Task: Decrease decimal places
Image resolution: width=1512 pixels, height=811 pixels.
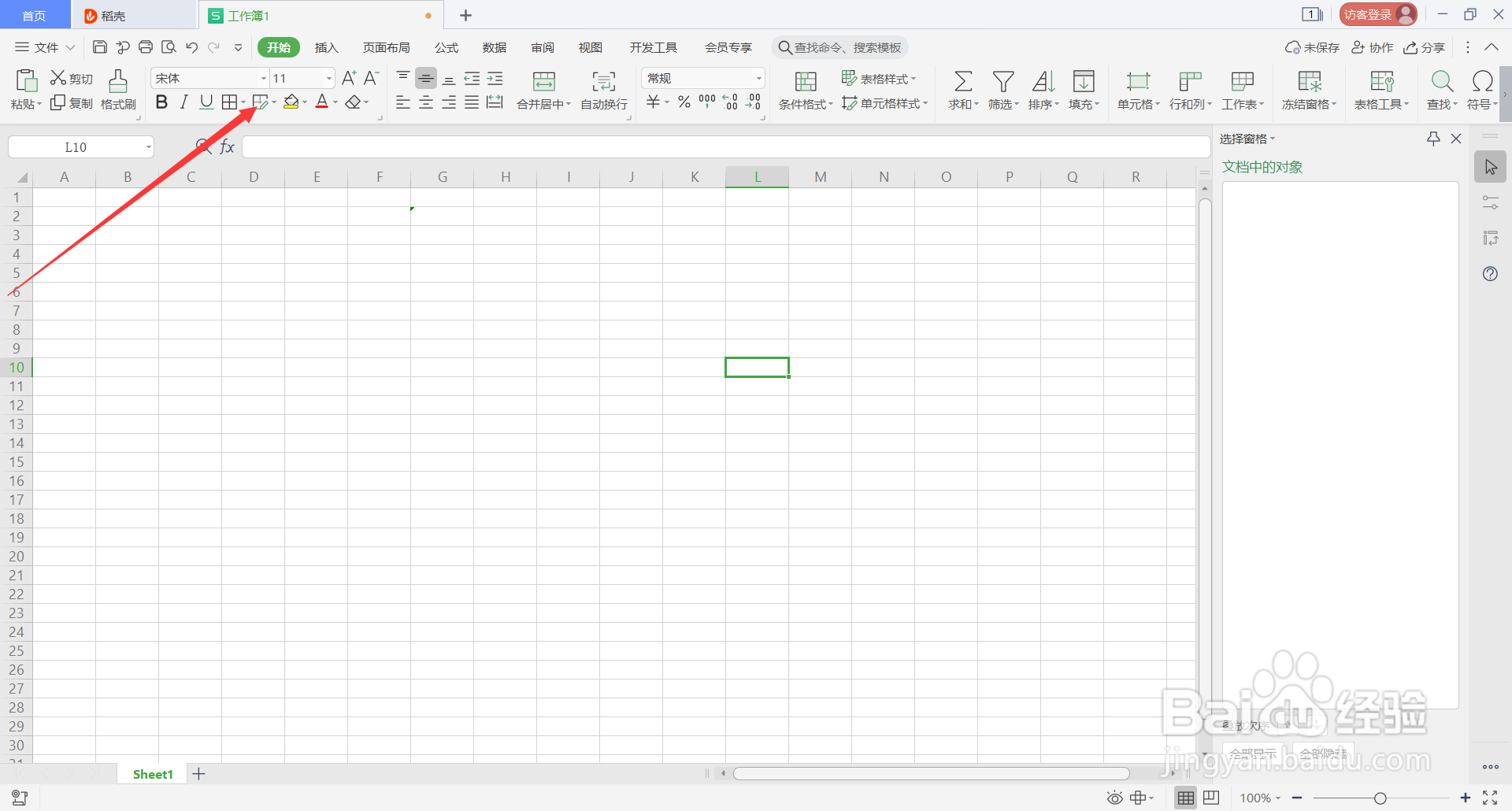Action: click(x=754, y=102)
